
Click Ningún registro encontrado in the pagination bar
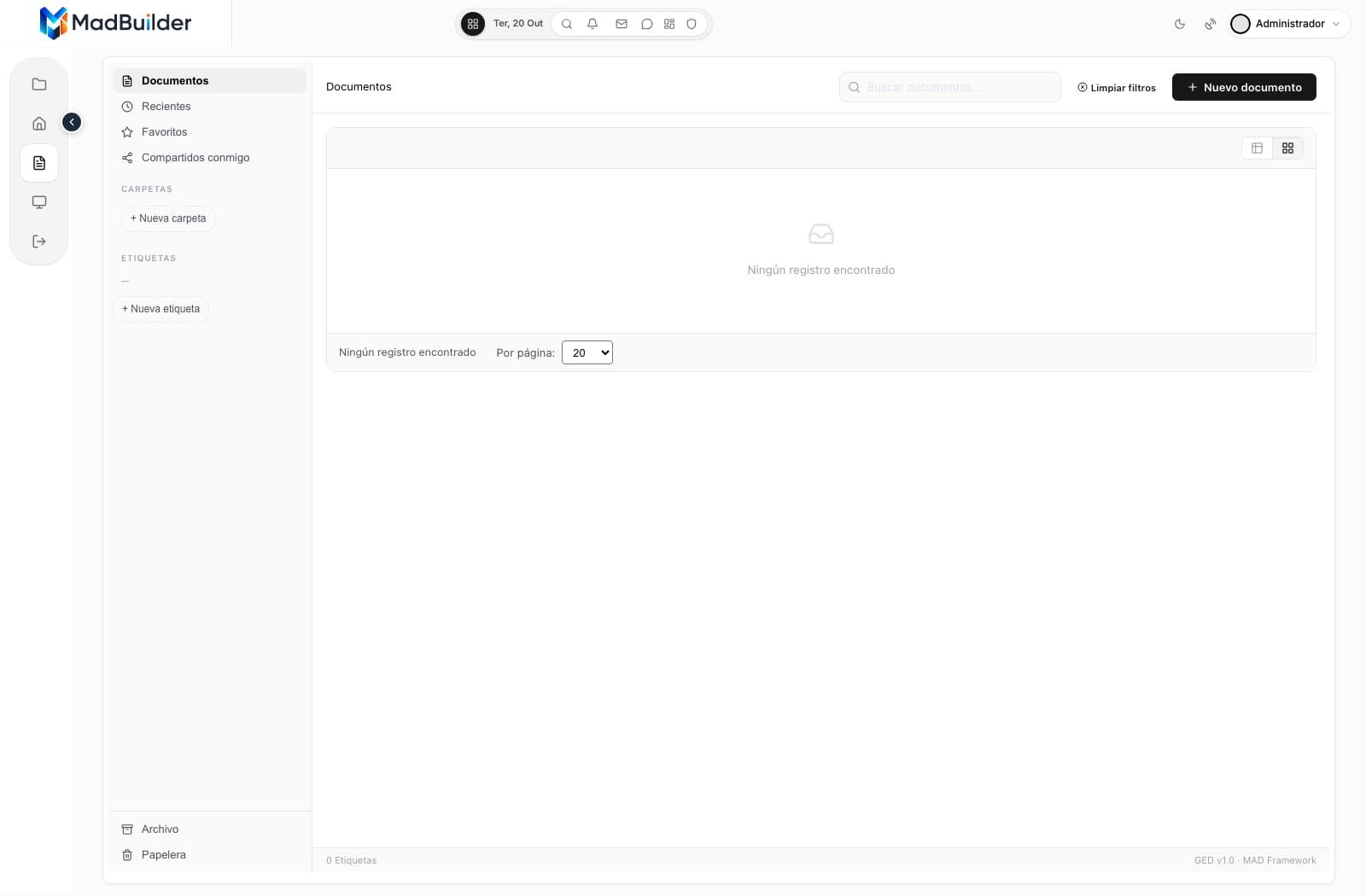(x=407, y=352)
